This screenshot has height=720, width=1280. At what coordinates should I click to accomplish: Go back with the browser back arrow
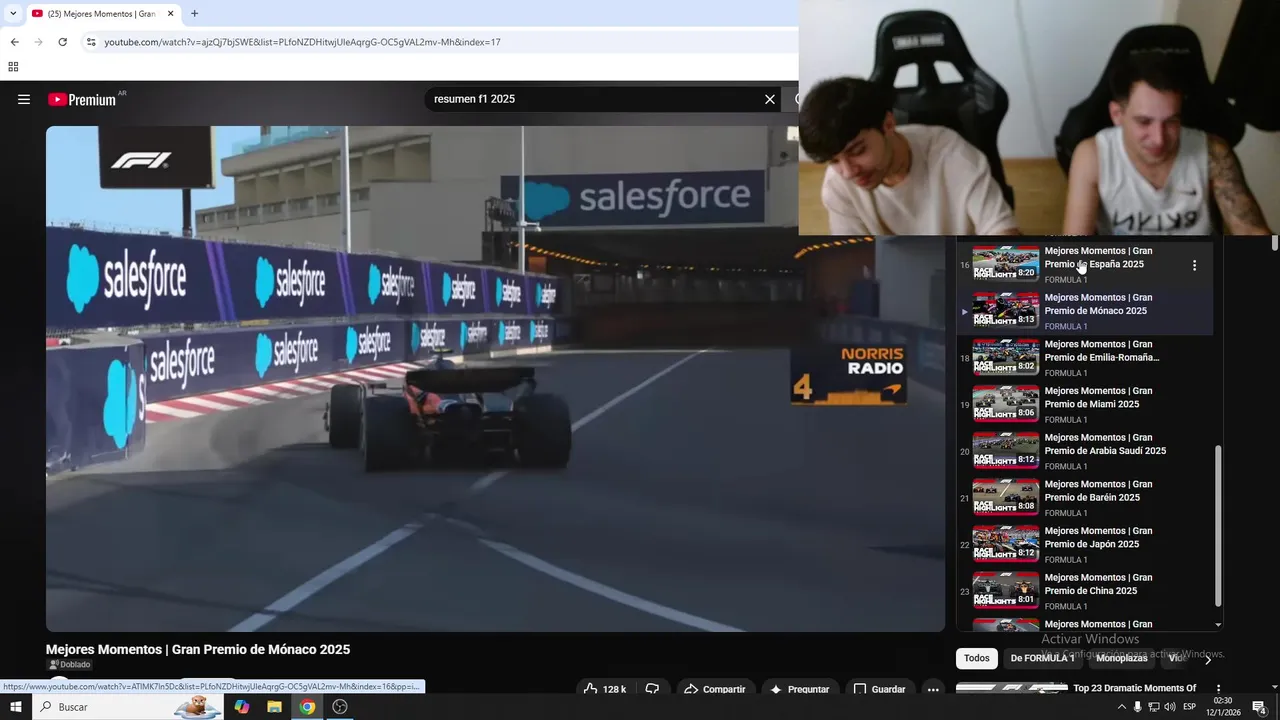tap(14, 42)
